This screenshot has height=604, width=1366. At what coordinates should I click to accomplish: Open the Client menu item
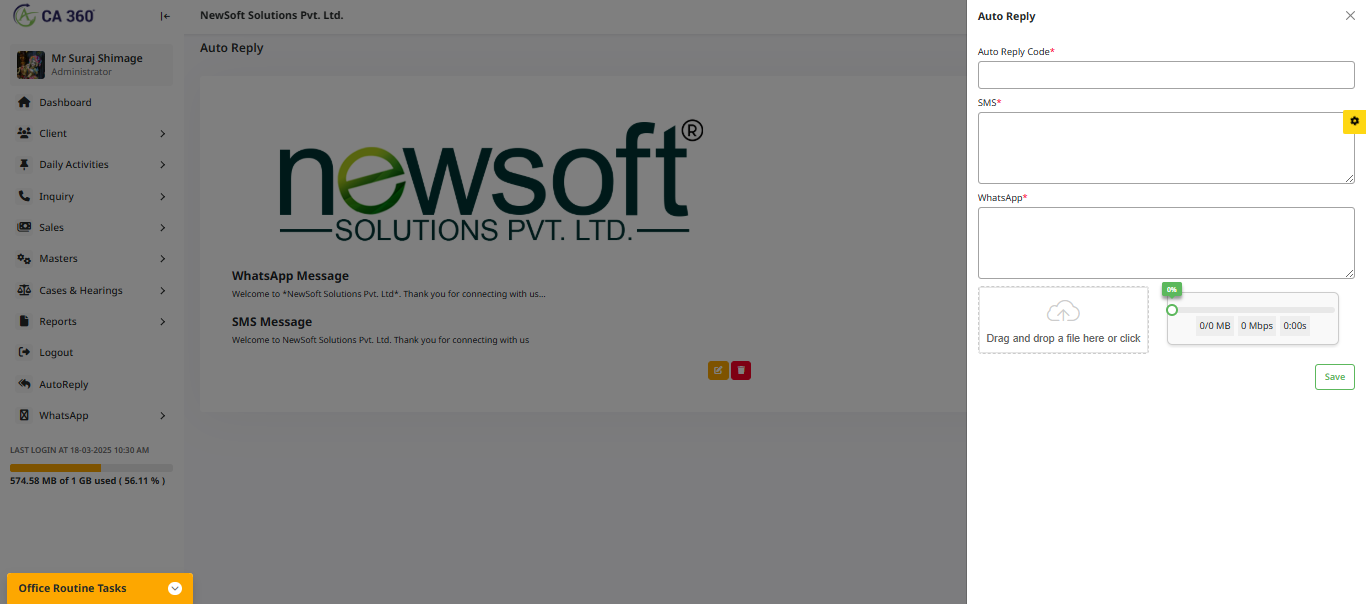[x=92, y=133]
